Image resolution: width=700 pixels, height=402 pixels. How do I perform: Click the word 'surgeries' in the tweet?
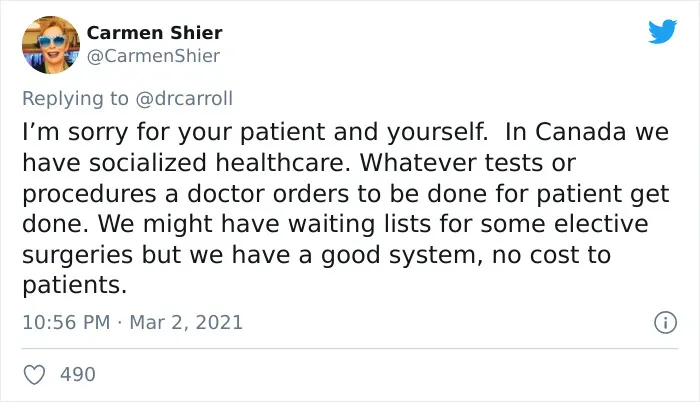point(78,255)
